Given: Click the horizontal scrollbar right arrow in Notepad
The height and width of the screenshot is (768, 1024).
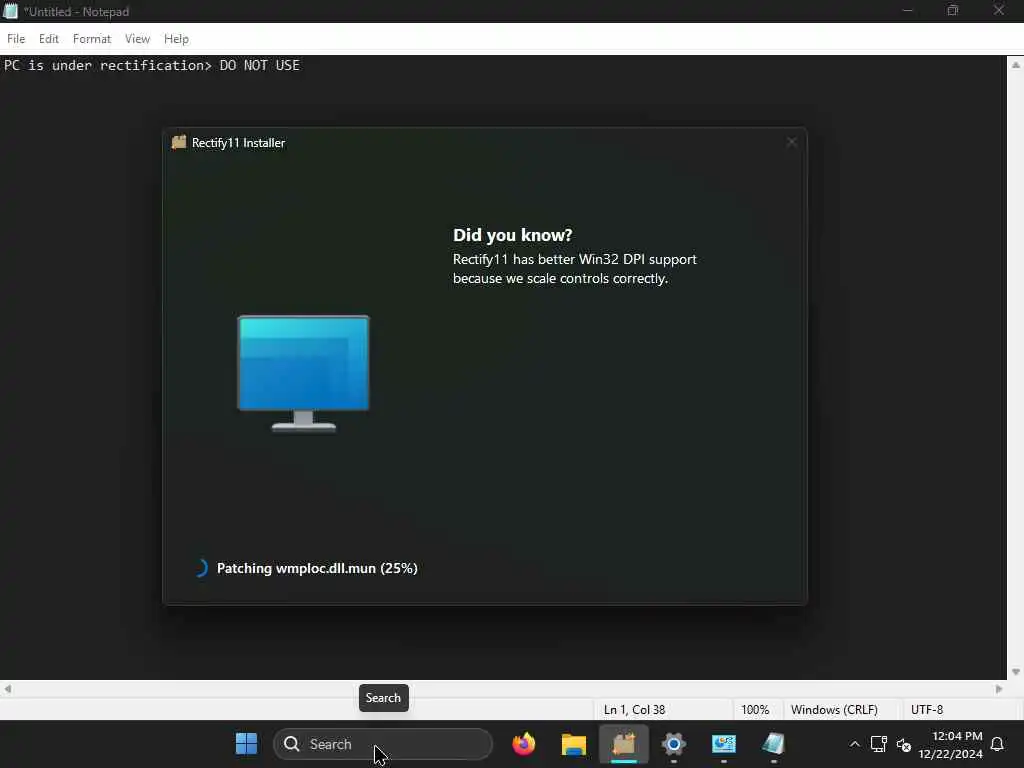Looking at the screenshot, I should 999,689.
